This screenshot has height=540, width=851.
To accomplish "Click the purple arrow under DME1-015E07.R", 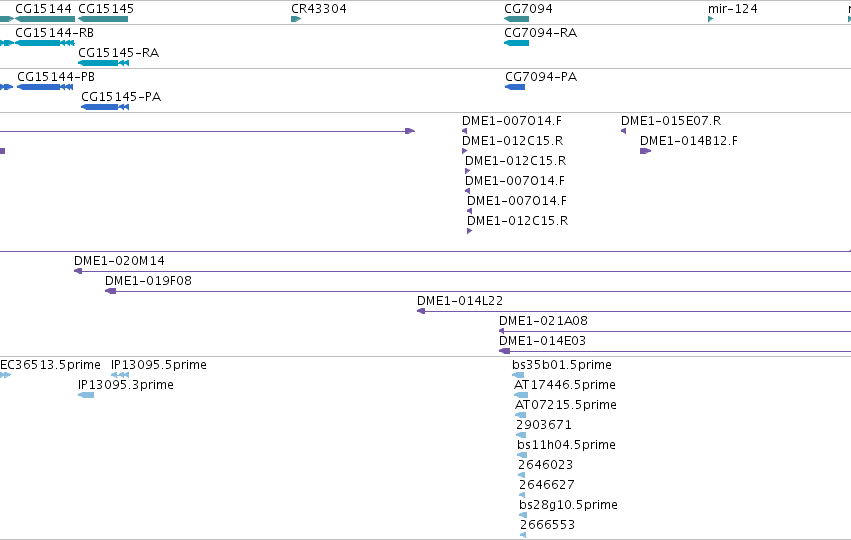I will coord(624,131).
